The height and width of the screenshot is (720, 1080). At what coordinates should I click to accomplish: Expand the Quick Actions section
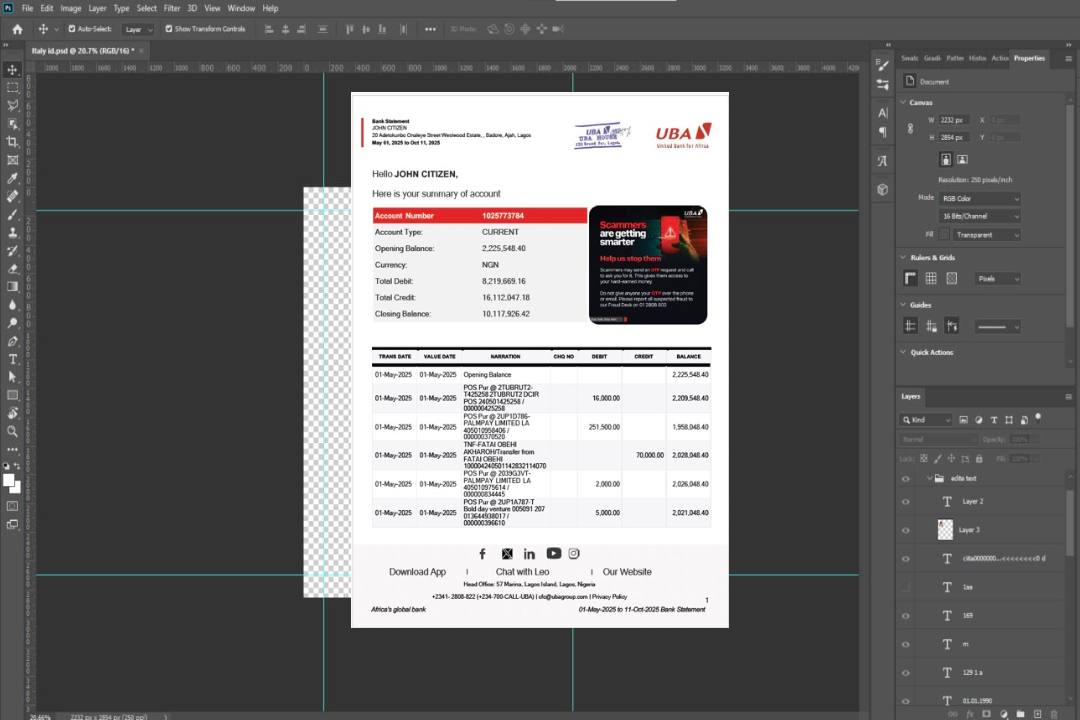pyautogui.click(x=903, y=352)
